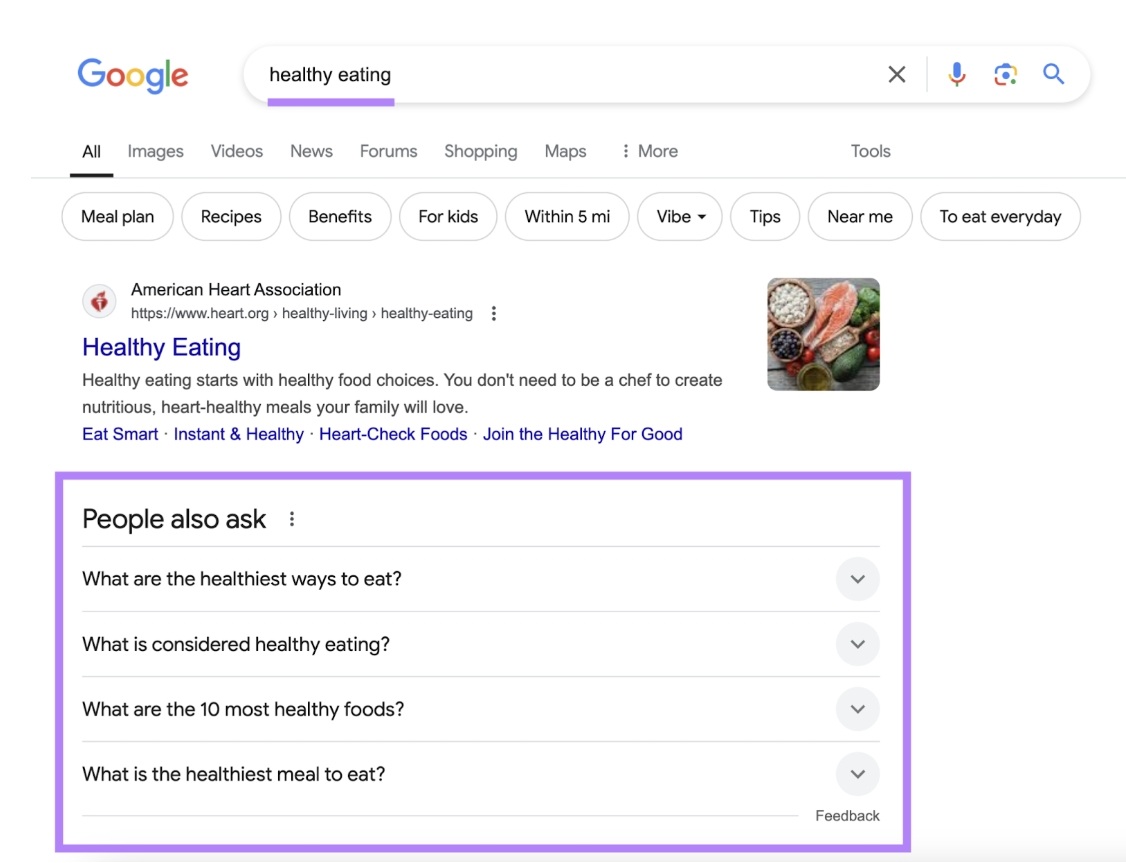Image resolution: width=1126 pixels, height=863 pixels.
Task: Click into the healthy eating search field
Action: [560, 75]
